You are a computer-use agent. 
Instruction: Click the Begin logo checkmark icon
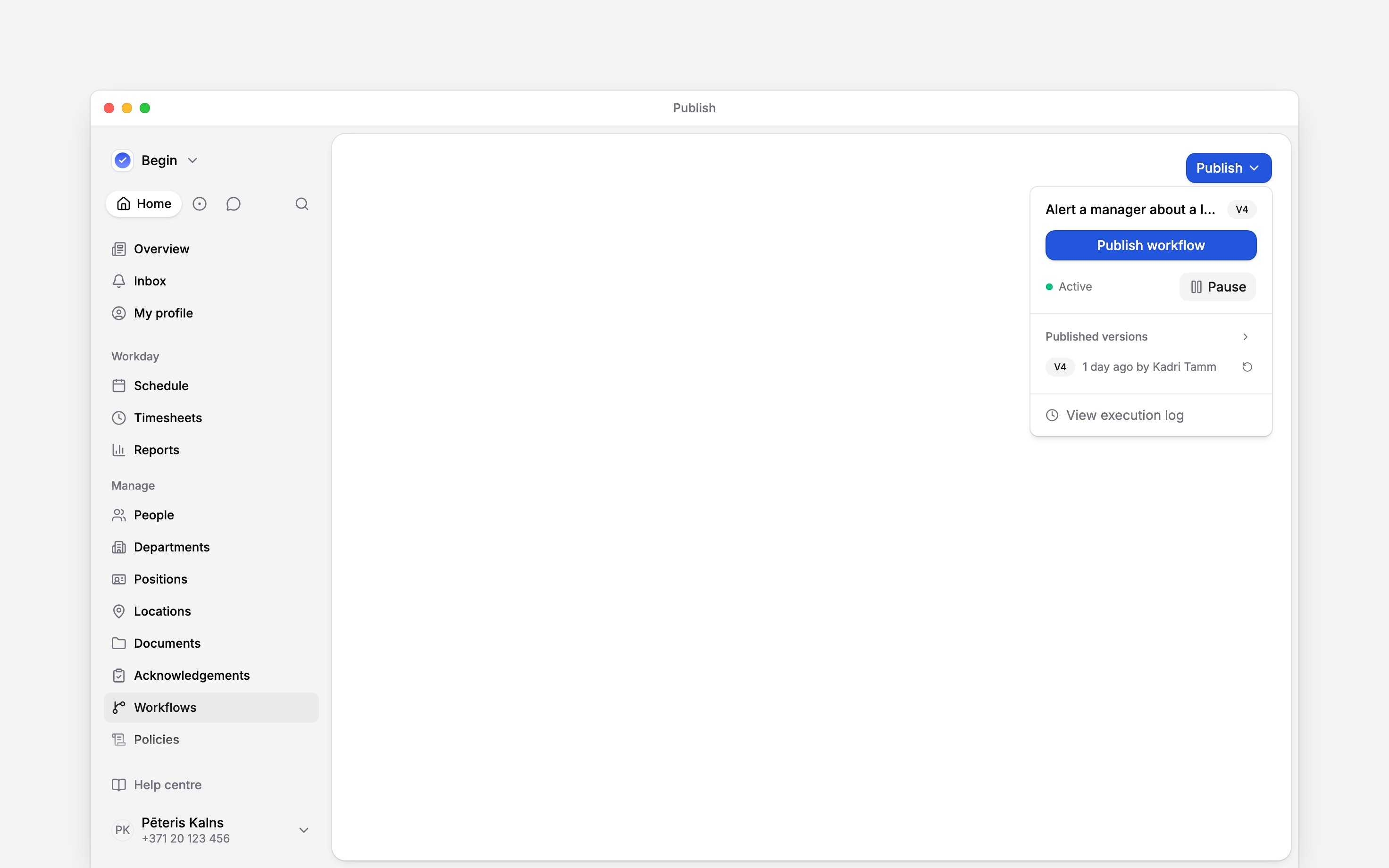122,161
